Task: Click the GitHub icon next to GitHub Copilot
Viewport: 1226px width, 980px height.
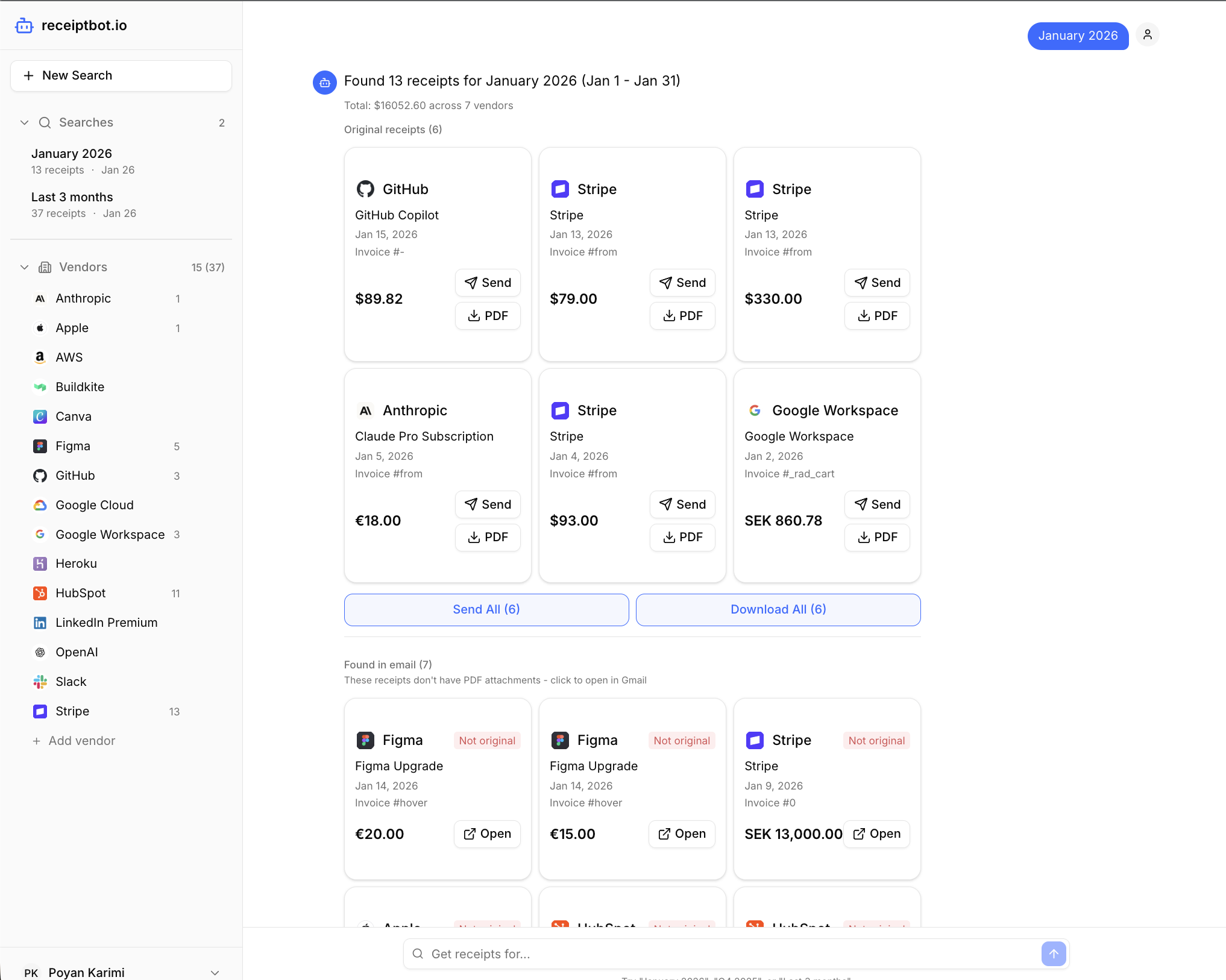Action: (365, 189)
